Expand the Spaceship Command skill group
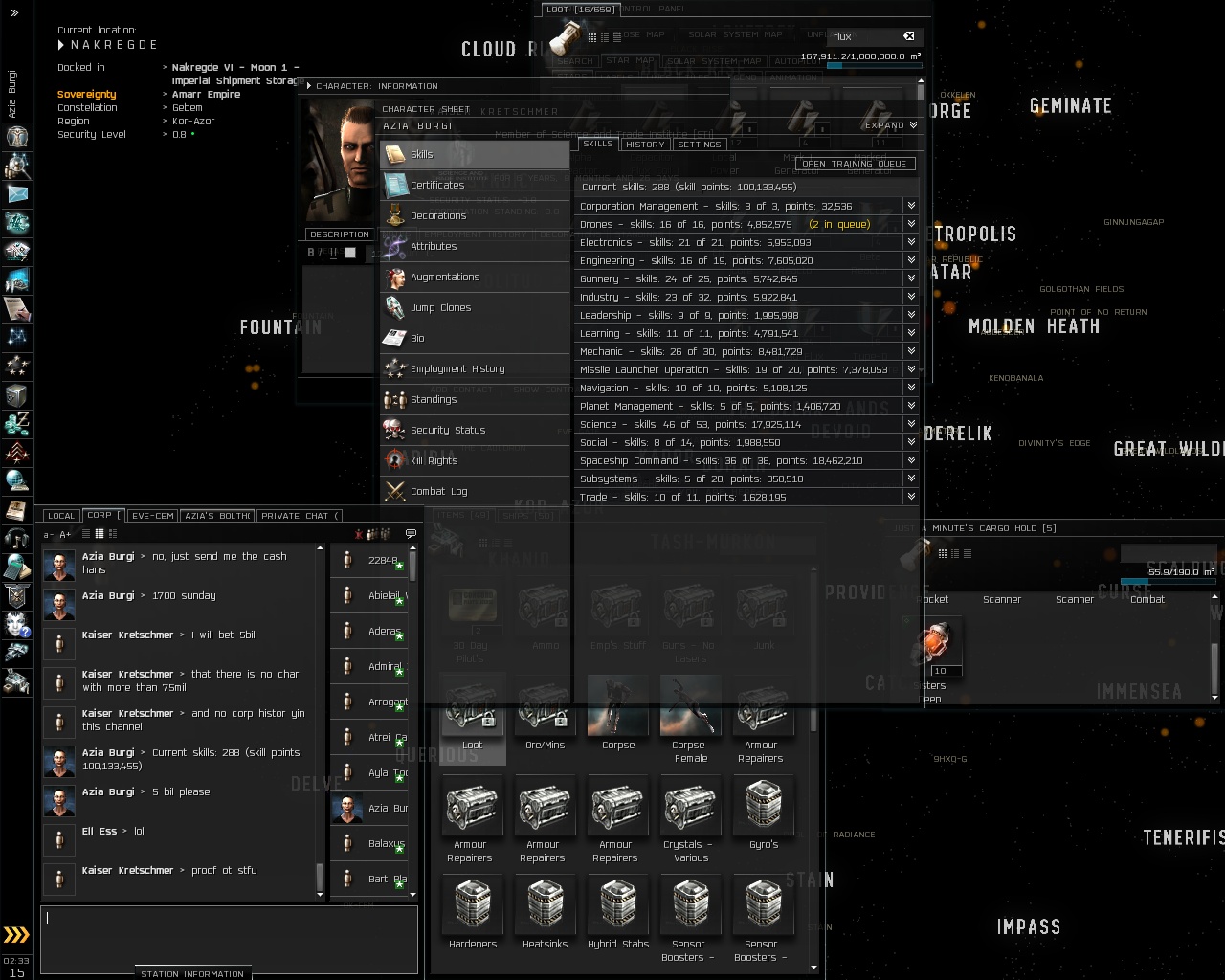 pos(911,460)
